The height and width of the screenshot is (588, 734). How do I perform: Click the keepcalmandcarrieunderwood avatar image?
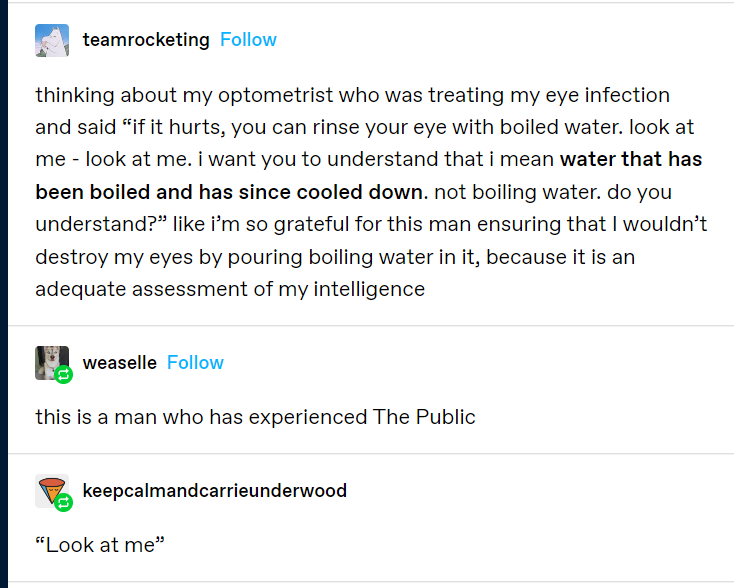pyautogui.click(x=50, y=488)
